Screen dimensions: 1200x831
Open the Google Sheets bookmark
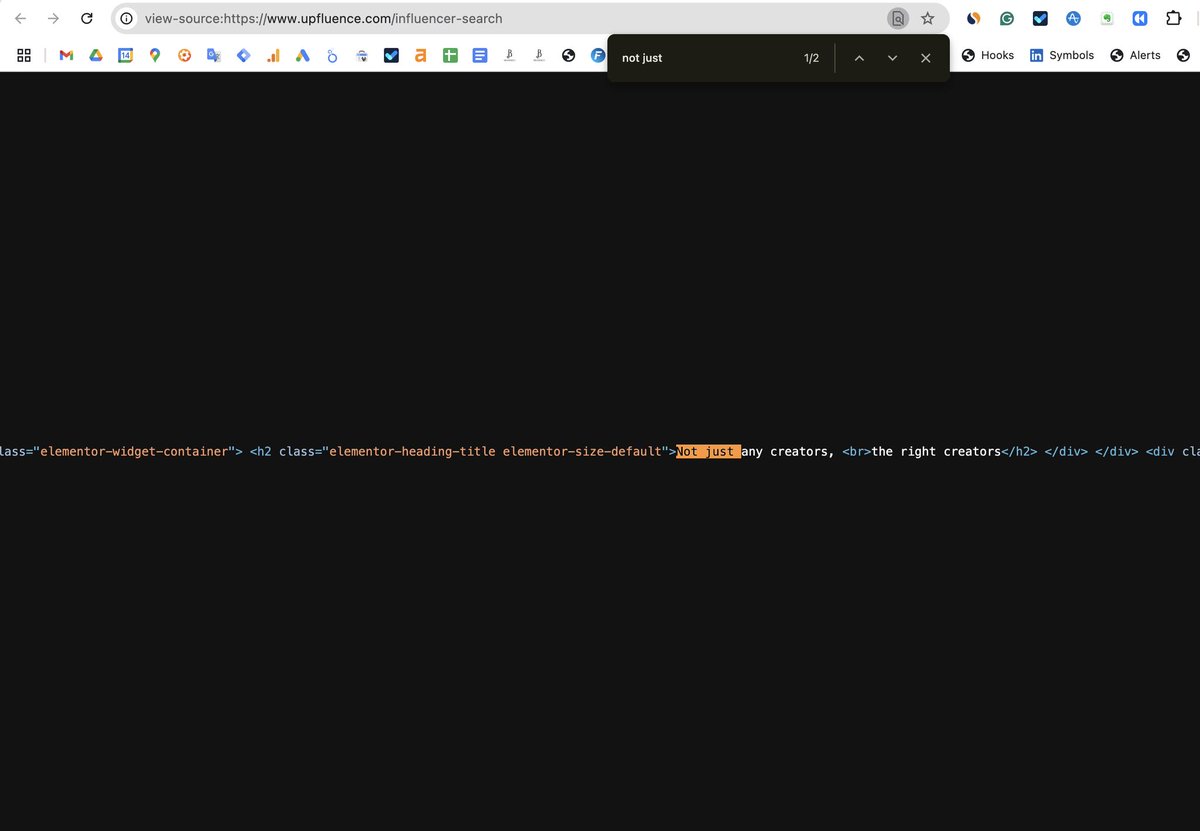450,55
